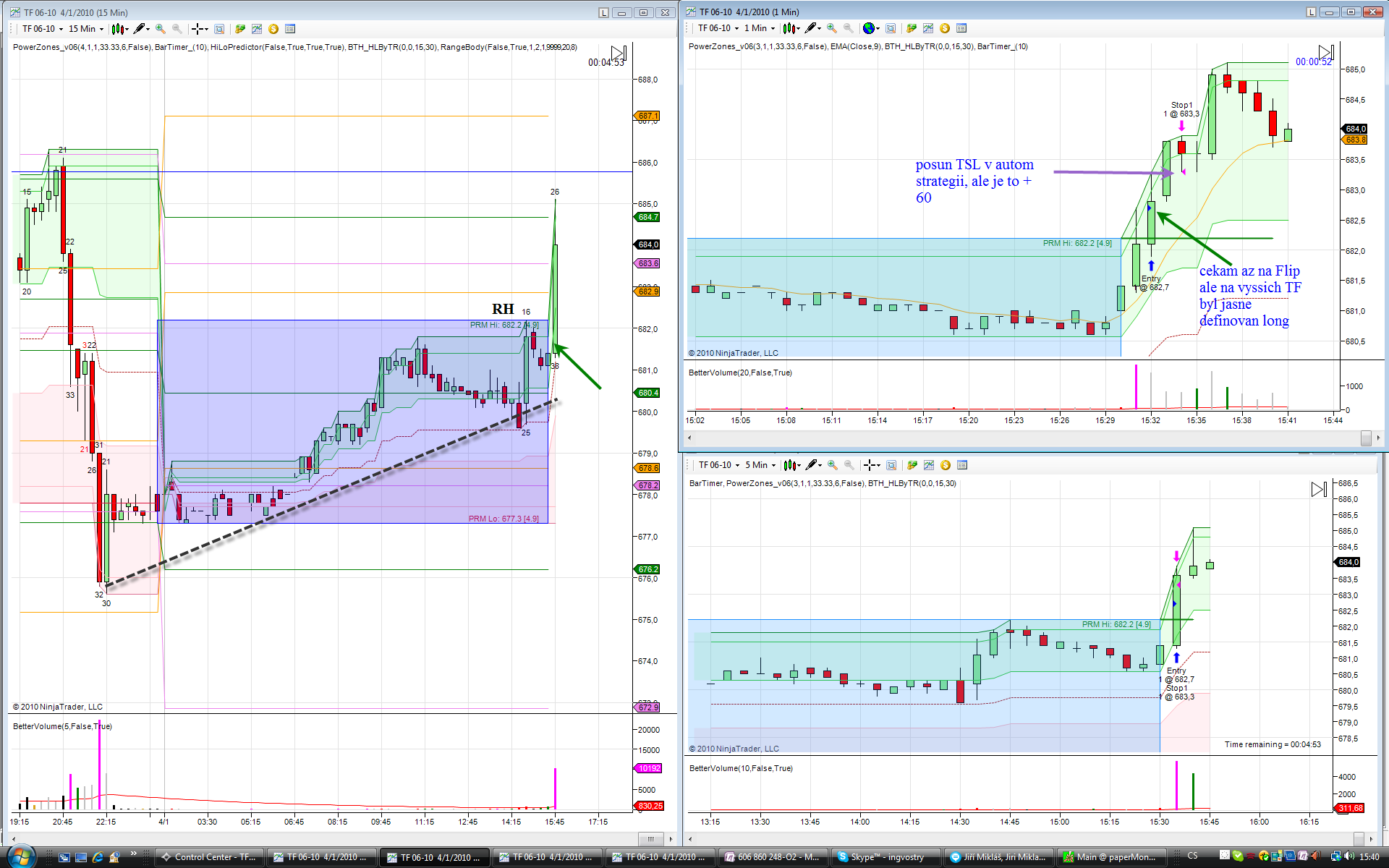Click jump-to-end arrow on 15 Min chart
The image size is (1389, 868).
tap(618, 53)
